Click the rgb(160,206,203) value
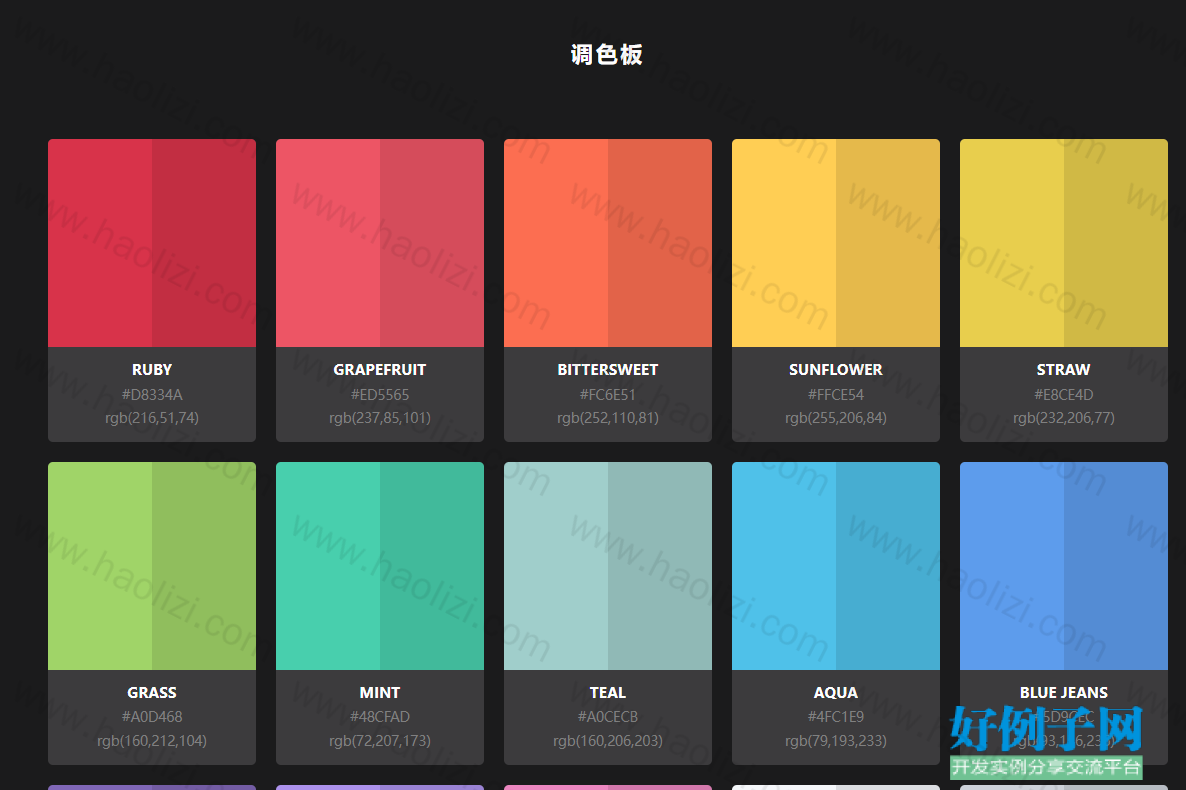The width and height of the screenshot is (1186, 790). pos(608,741)
